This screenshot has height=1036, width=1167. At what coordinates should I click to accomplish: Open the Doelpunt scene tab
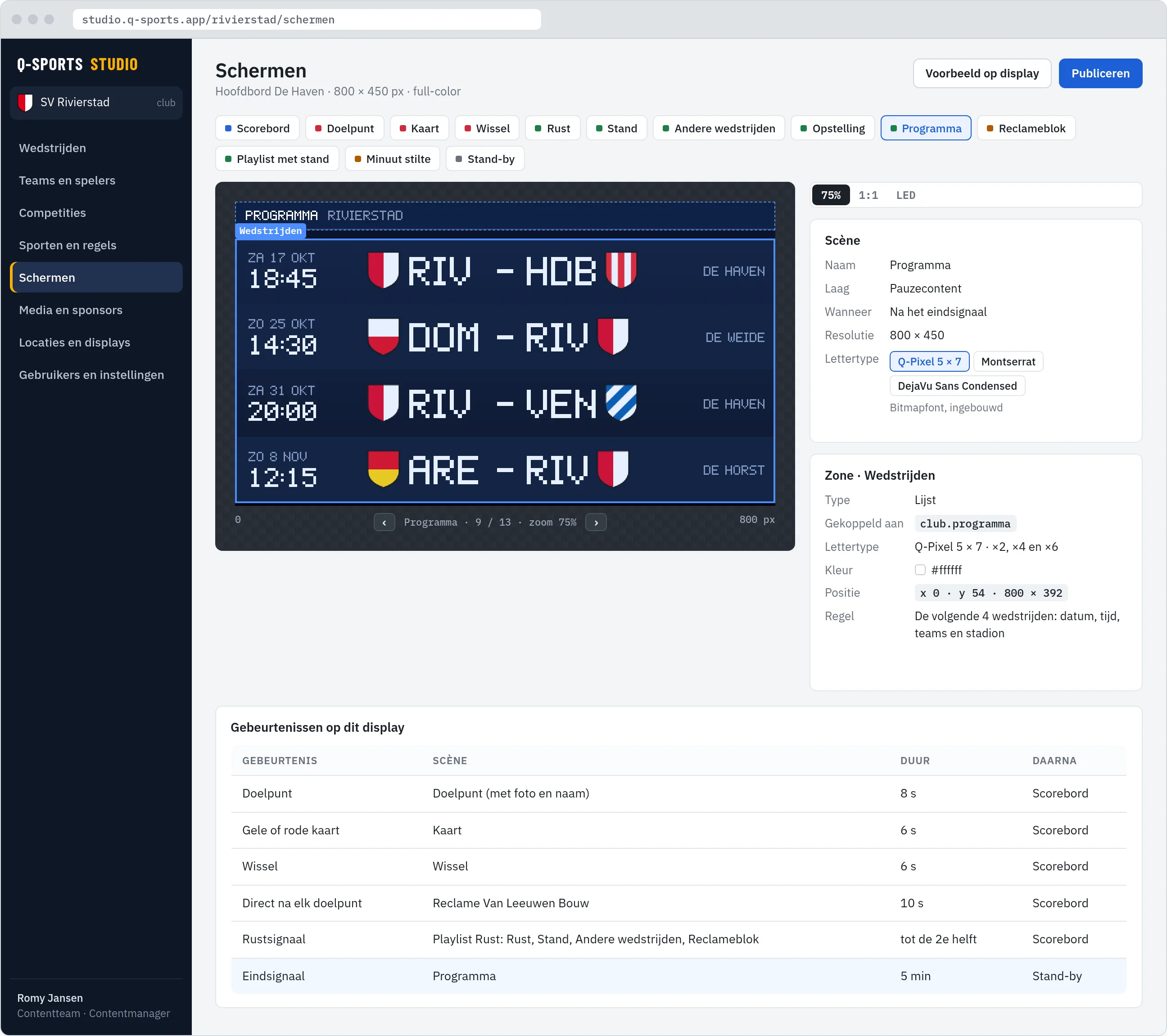344,128
